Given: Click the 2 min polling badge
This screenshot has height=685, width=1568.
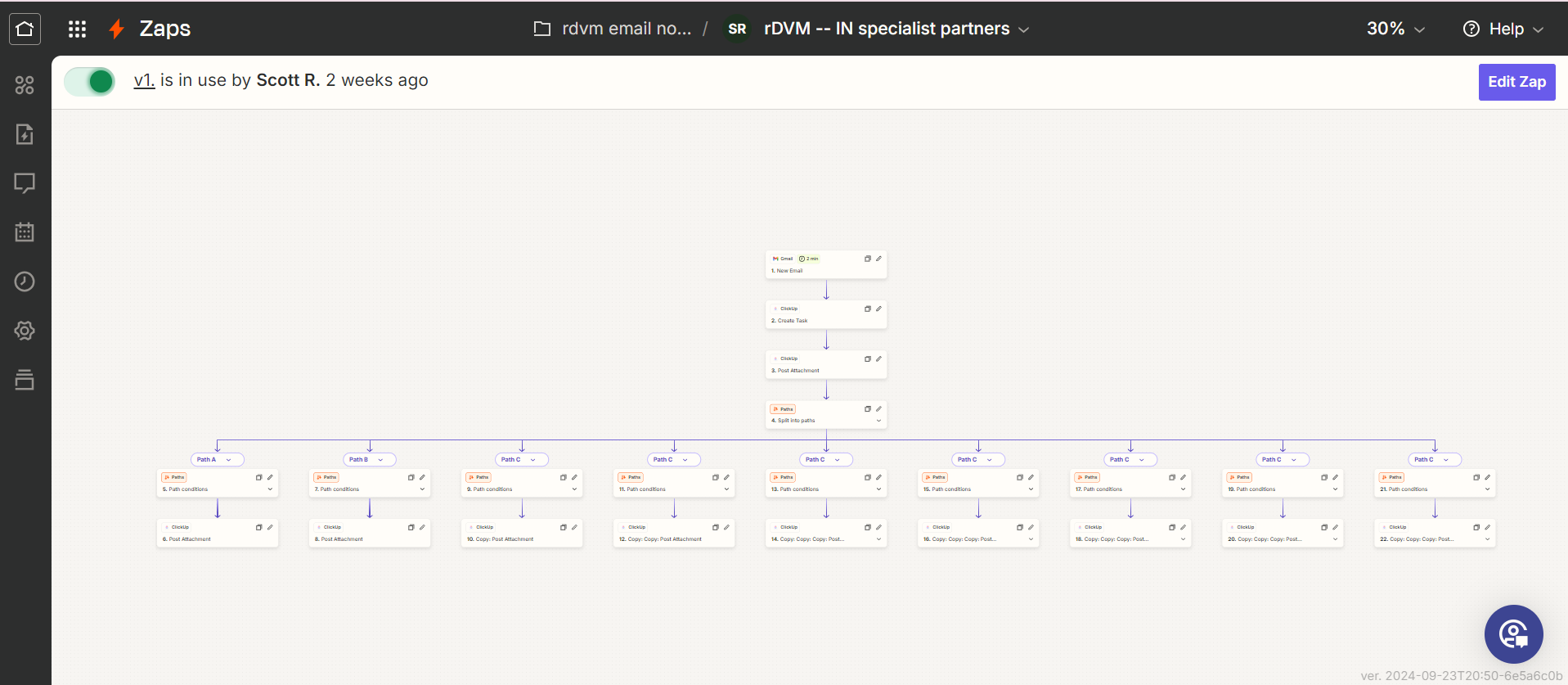Looking at the screenshot, I should click(x=809, y=259).
